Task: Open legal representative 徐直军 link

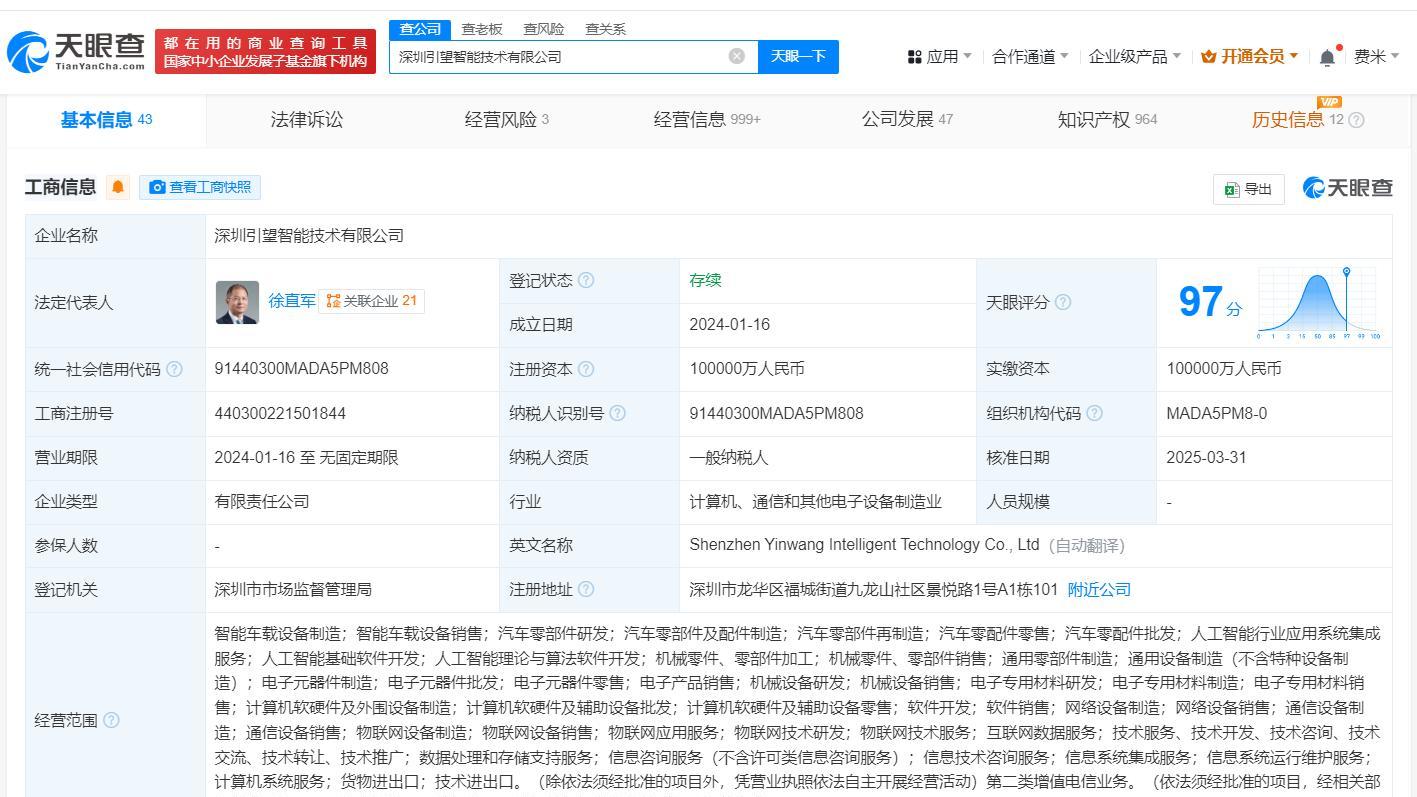Action: tap(291, 300)
